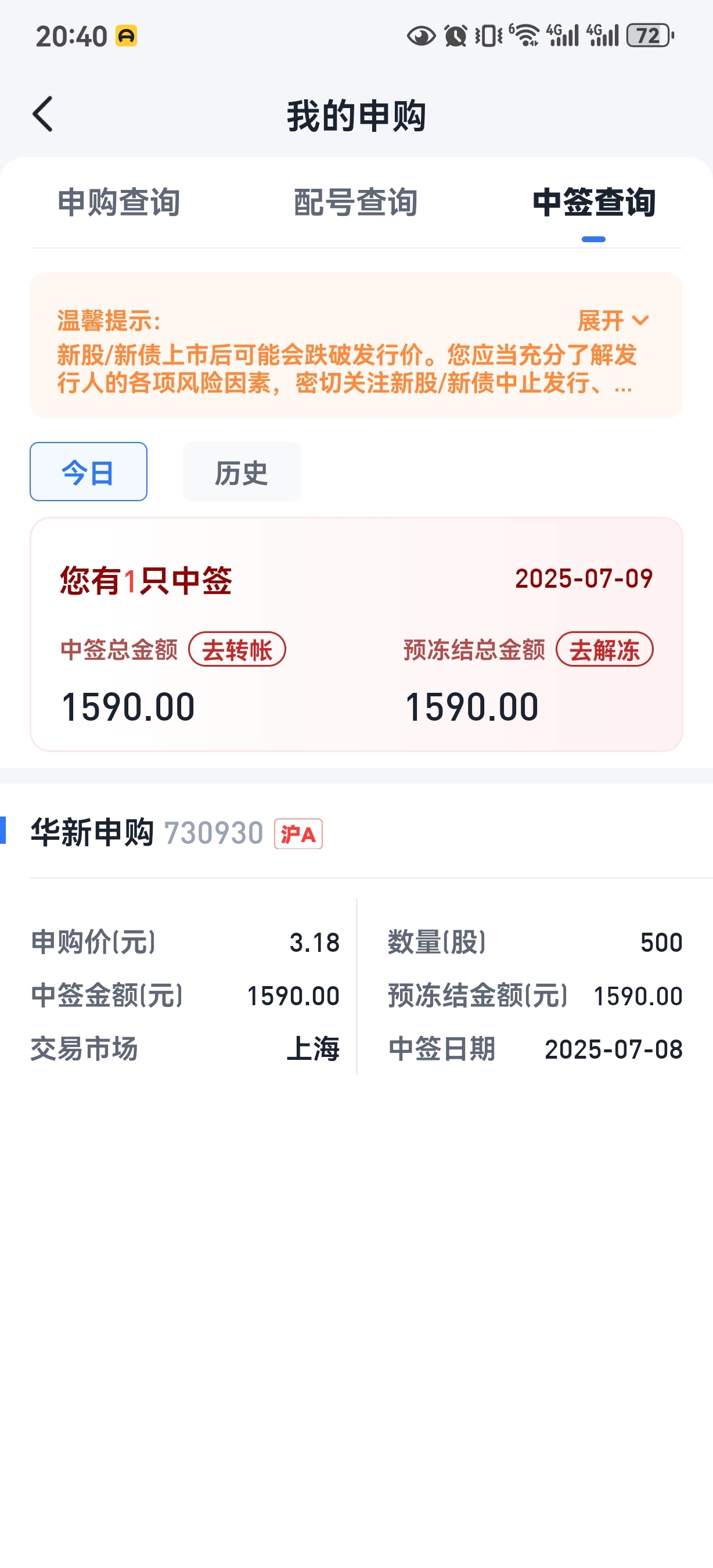Select the 今日 filter
Viewport: 713px width, 1568px height.
[x=88, y=472]
